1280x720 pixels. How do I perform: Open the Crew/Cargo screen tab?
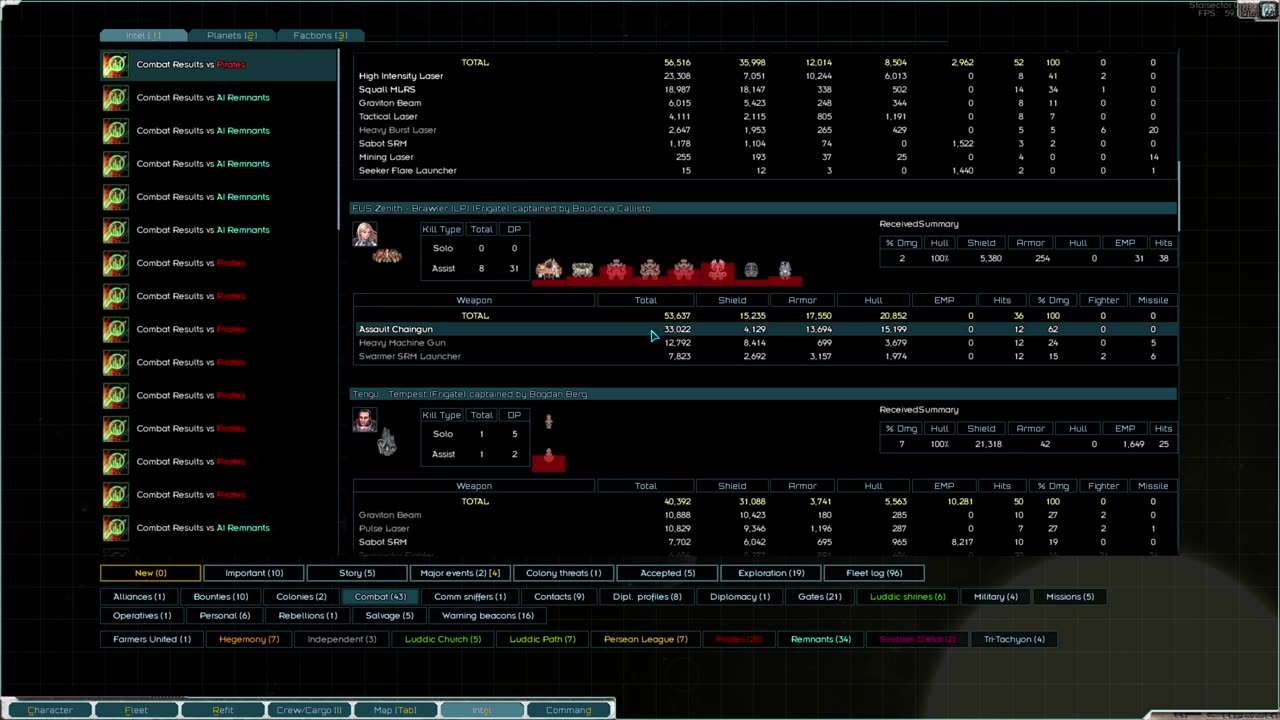pos(309,710)
